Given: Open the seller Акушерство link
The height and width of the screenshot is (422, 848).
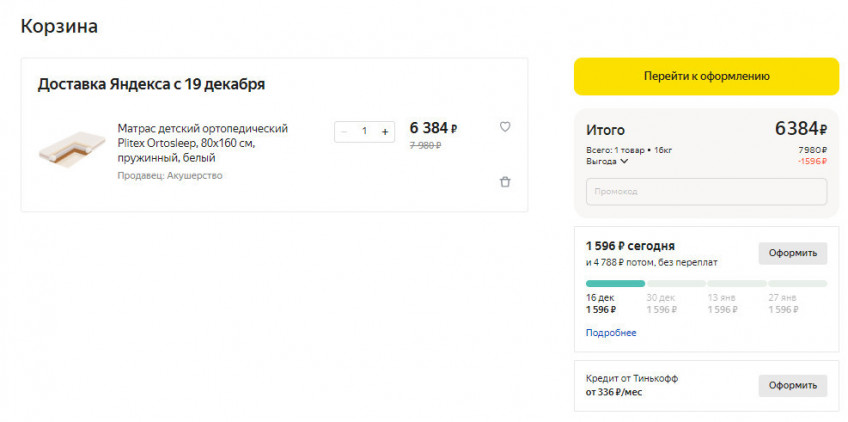Looking at the screenshot, I should click(x=170, y=176).
